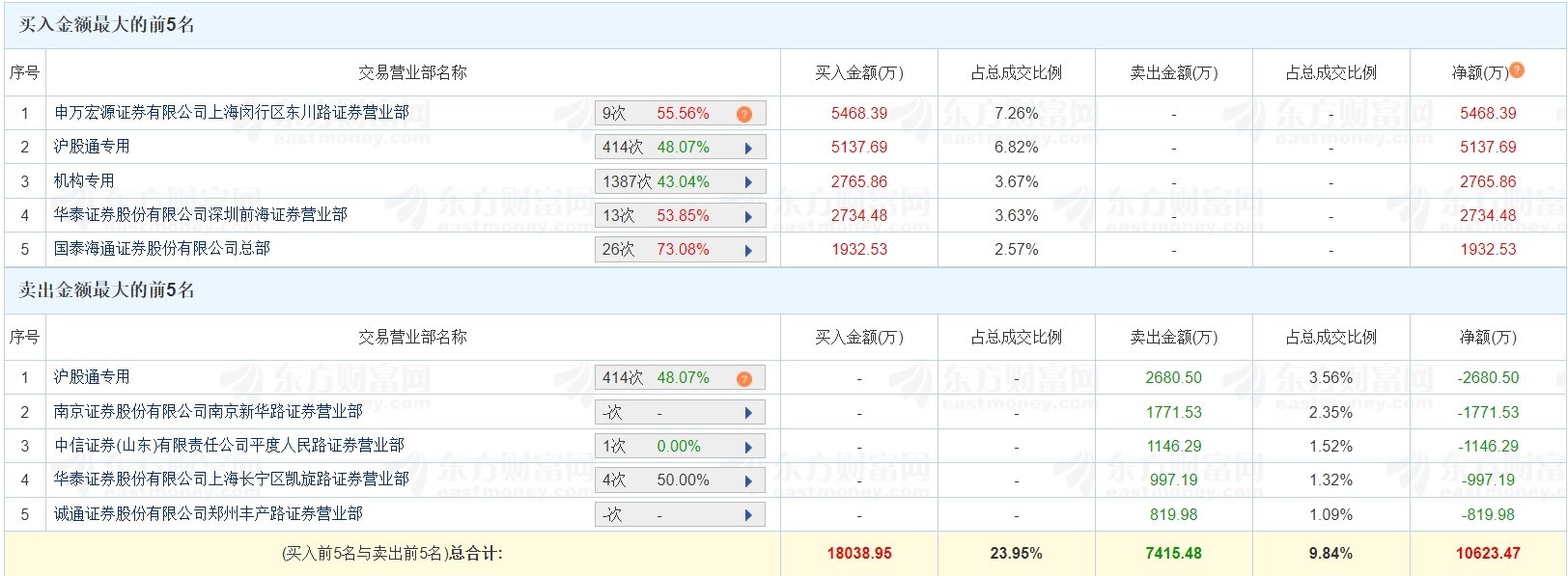Click the orange help icon beside 净额(万) header

[x=1517, y=70]
